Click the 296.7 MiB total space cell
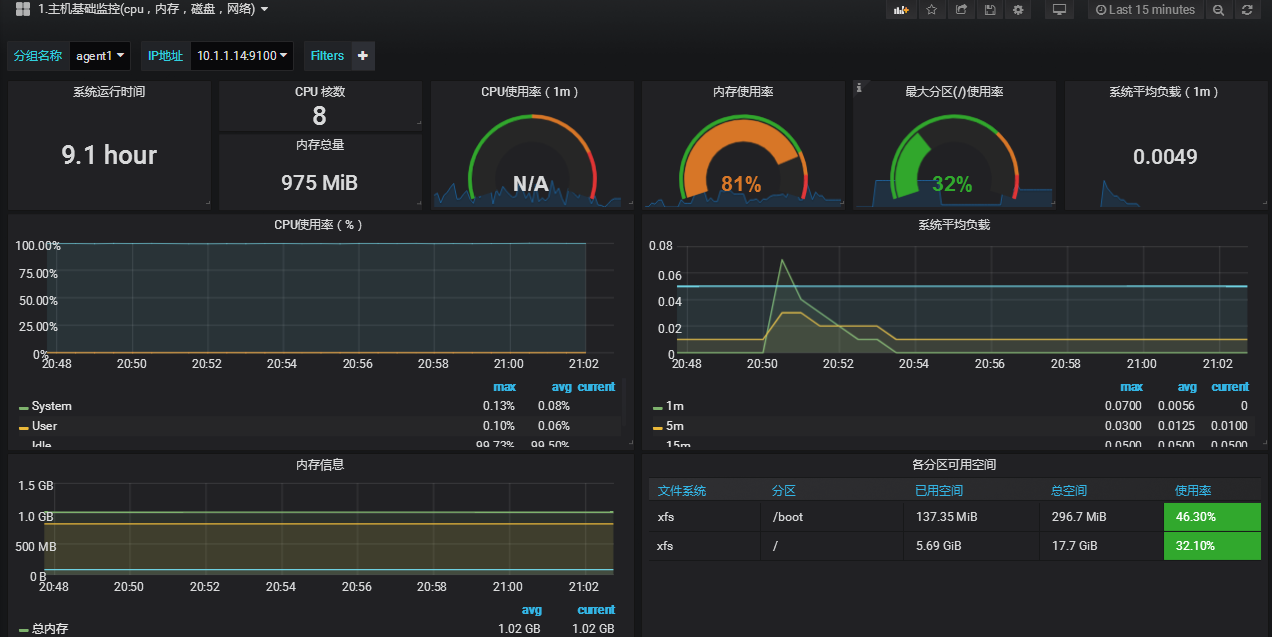 point(1100,517)
